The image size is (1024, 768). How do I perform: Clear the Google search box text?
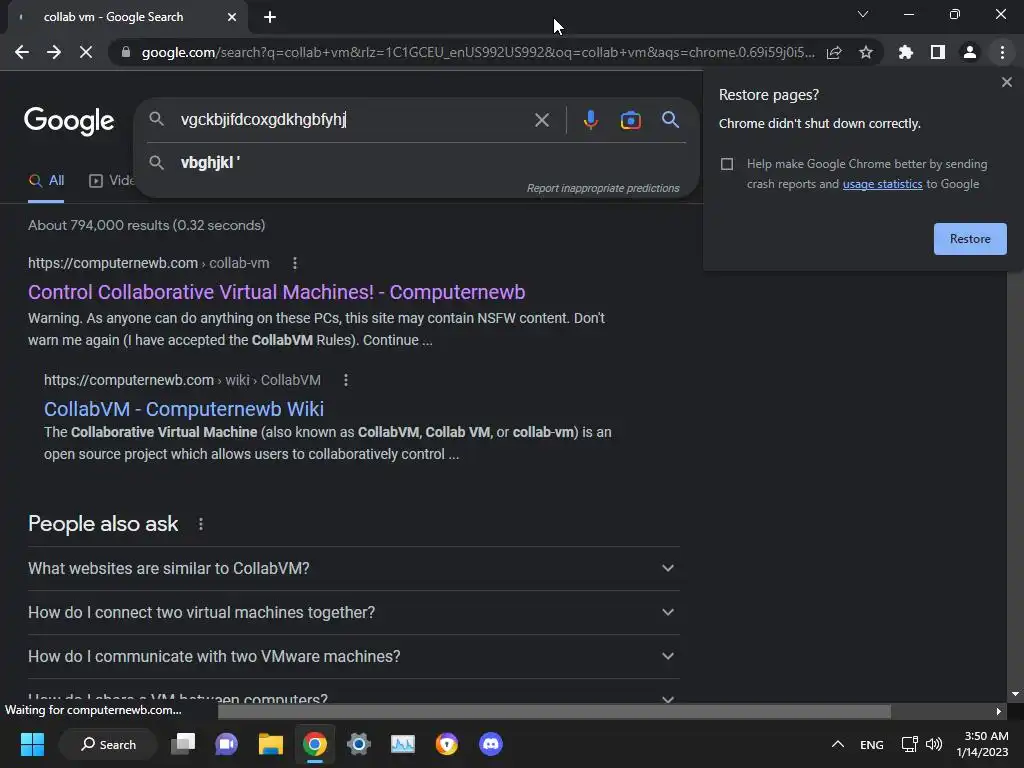point(541,120)
